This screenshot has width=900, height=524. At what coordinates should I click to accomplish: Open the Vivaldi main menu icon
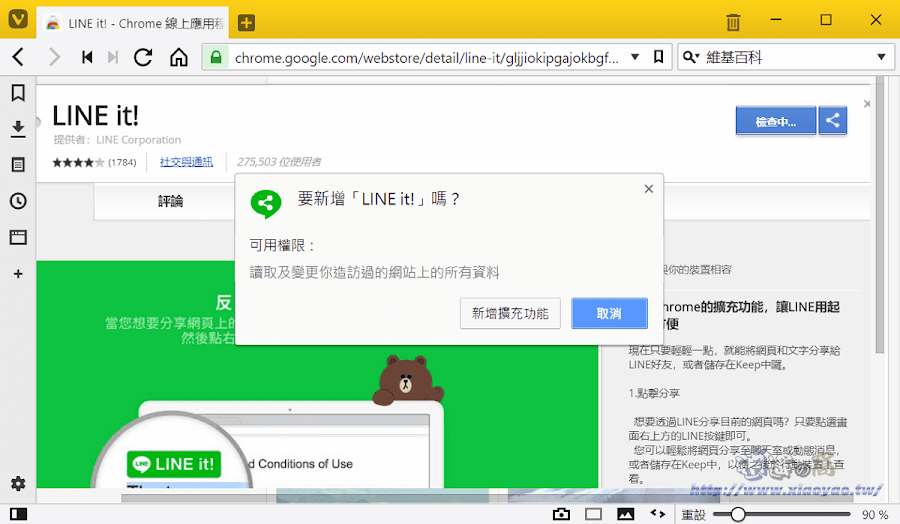coord(18,20)
